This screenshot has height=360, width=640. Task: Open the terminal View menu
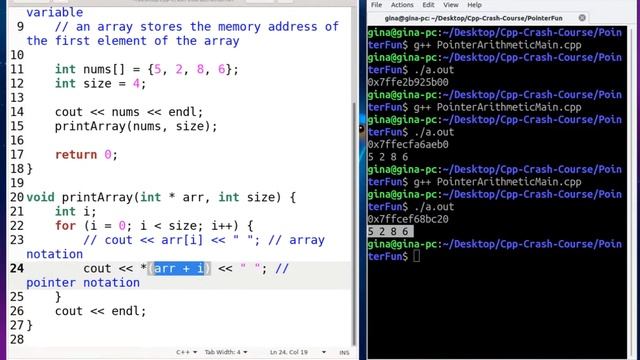point(451,5)
